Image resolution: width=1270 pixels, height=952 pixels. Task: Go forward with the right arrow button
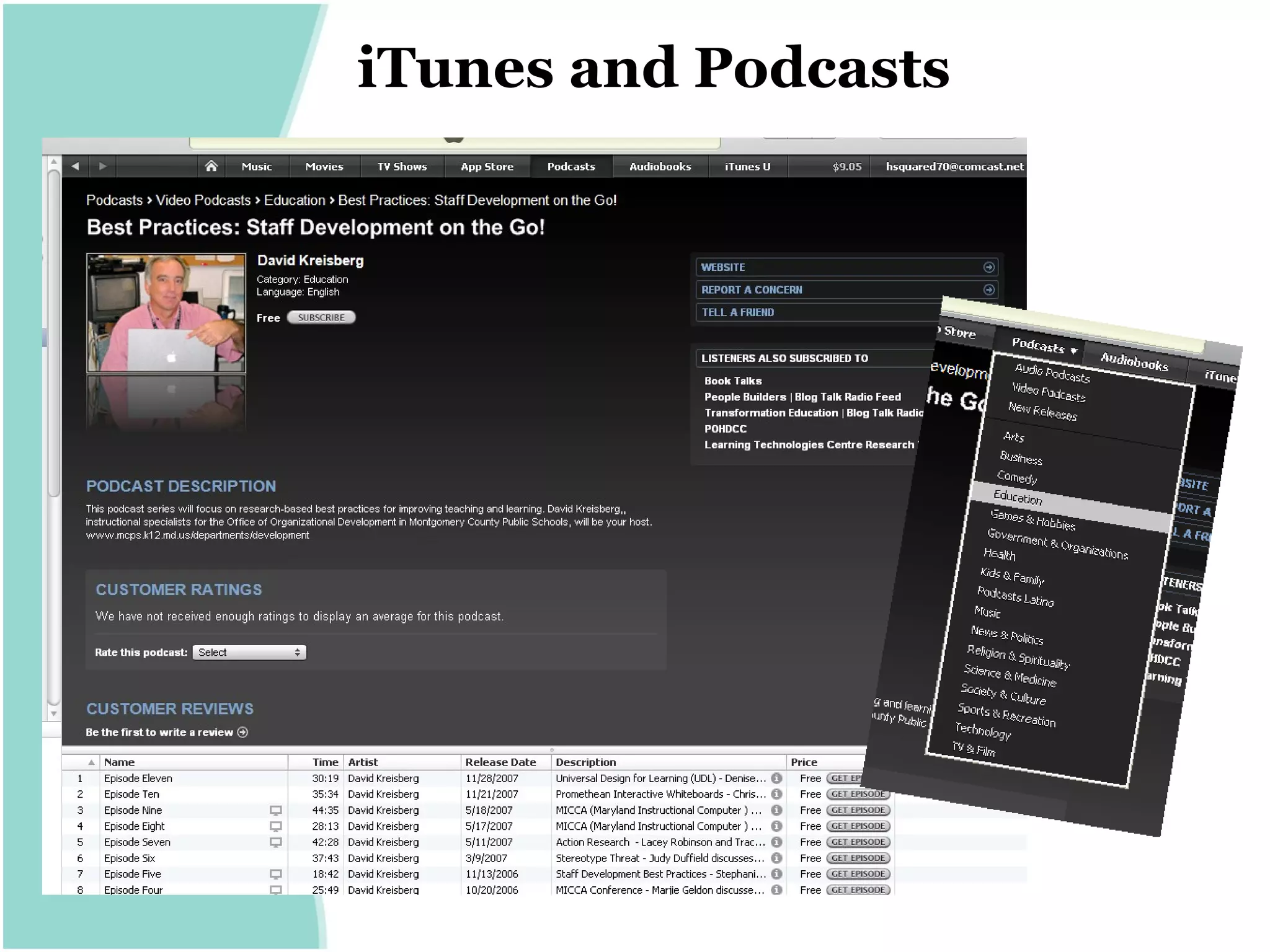click(x=103, y=166)
